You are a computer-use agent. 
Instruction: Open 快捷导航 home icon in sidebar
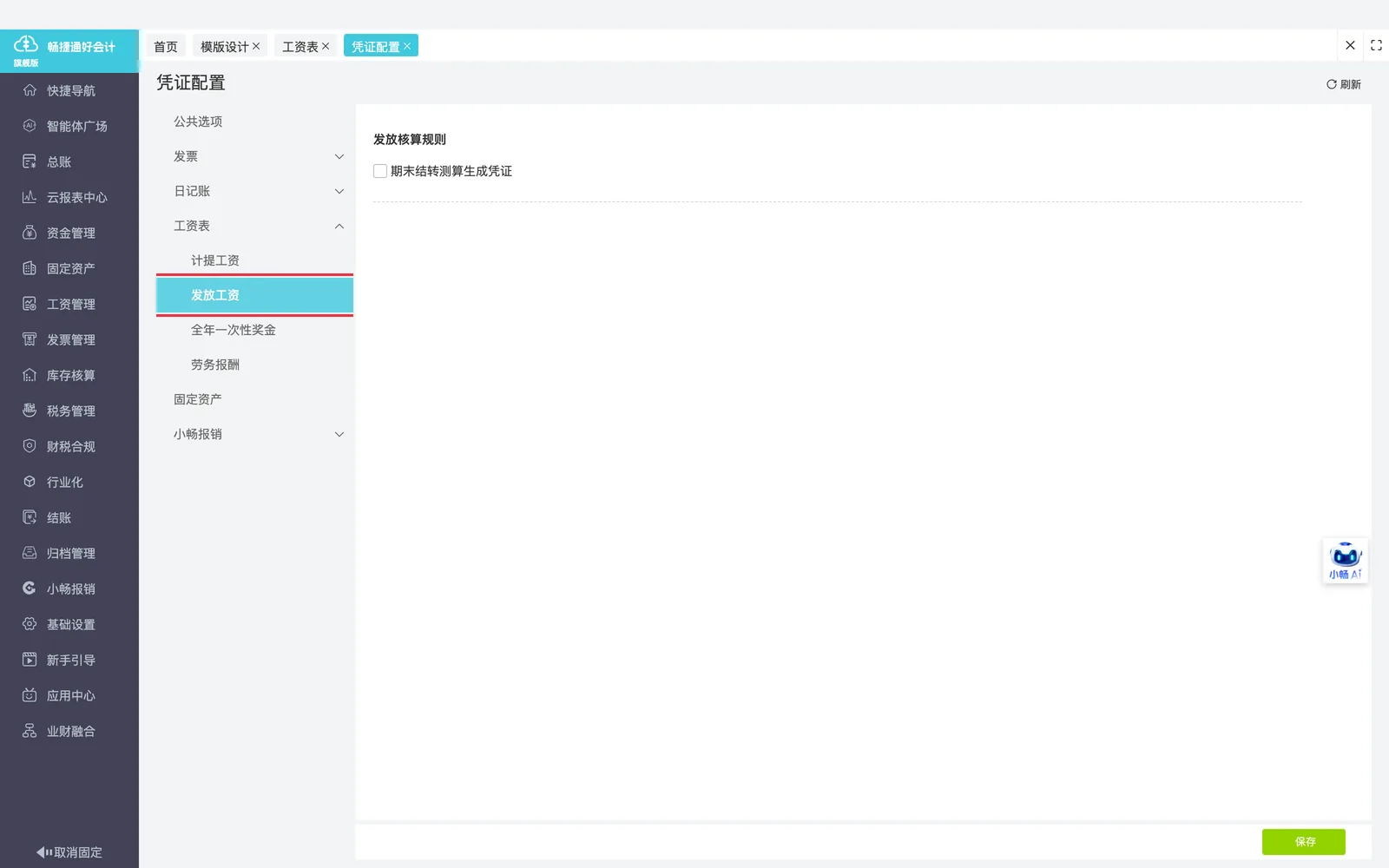click(30, 90)
